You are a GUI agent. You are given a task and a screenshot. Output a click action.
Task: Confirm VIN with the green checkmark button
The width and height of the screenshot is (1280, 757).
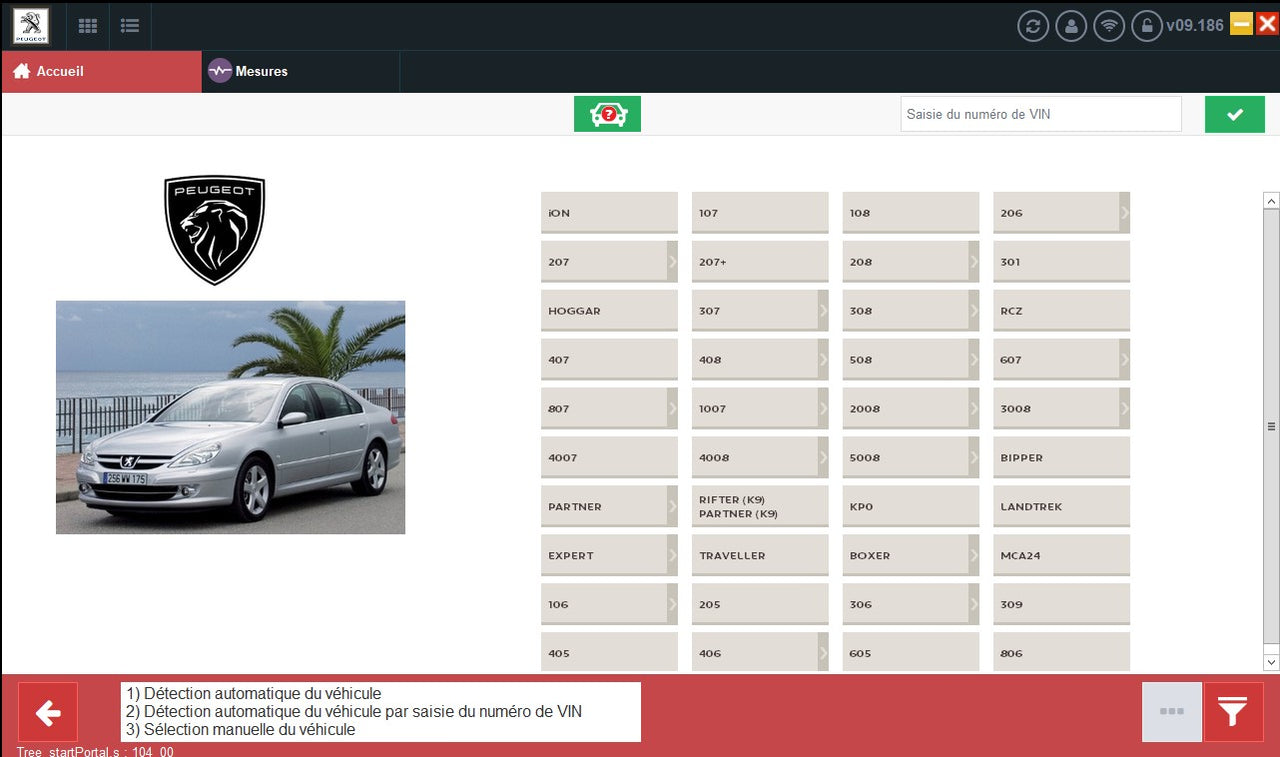(x=1234, y=114)
